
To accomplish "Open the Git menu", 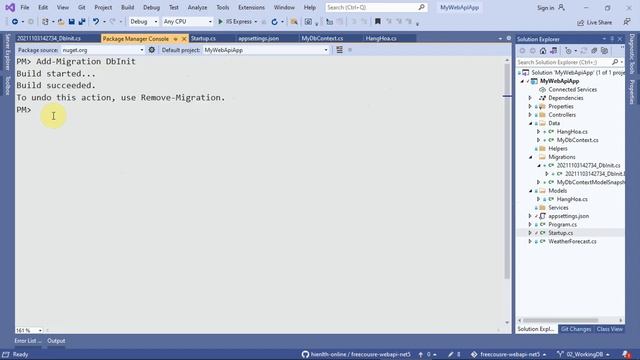I will [82, 7].
